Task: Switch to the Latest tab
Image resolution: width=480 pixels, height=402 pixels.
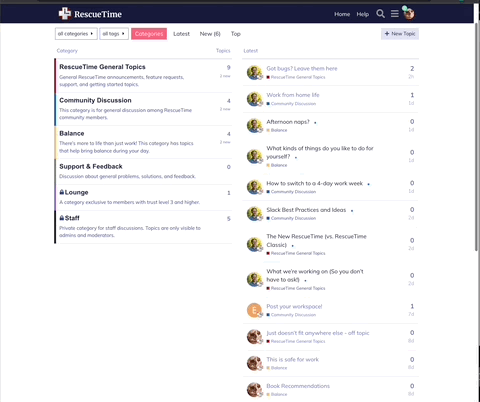Action: 181,34
